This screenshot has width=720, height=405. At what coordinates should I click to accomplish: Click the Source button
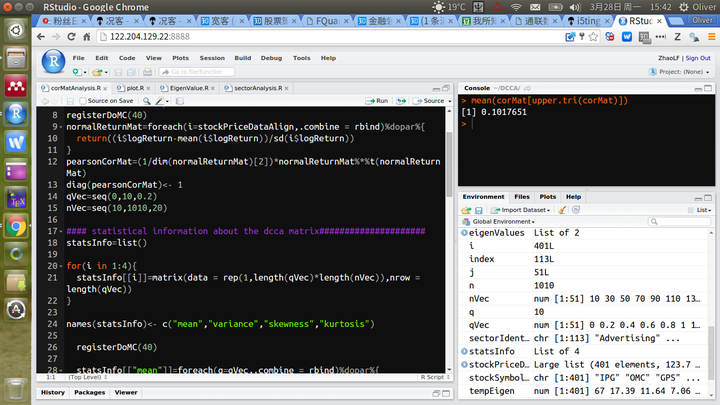[x=429, y=101]
